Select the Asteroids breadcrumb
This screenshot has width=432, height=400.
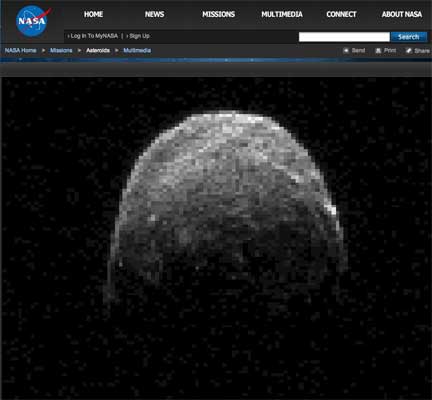click(98, 50)
